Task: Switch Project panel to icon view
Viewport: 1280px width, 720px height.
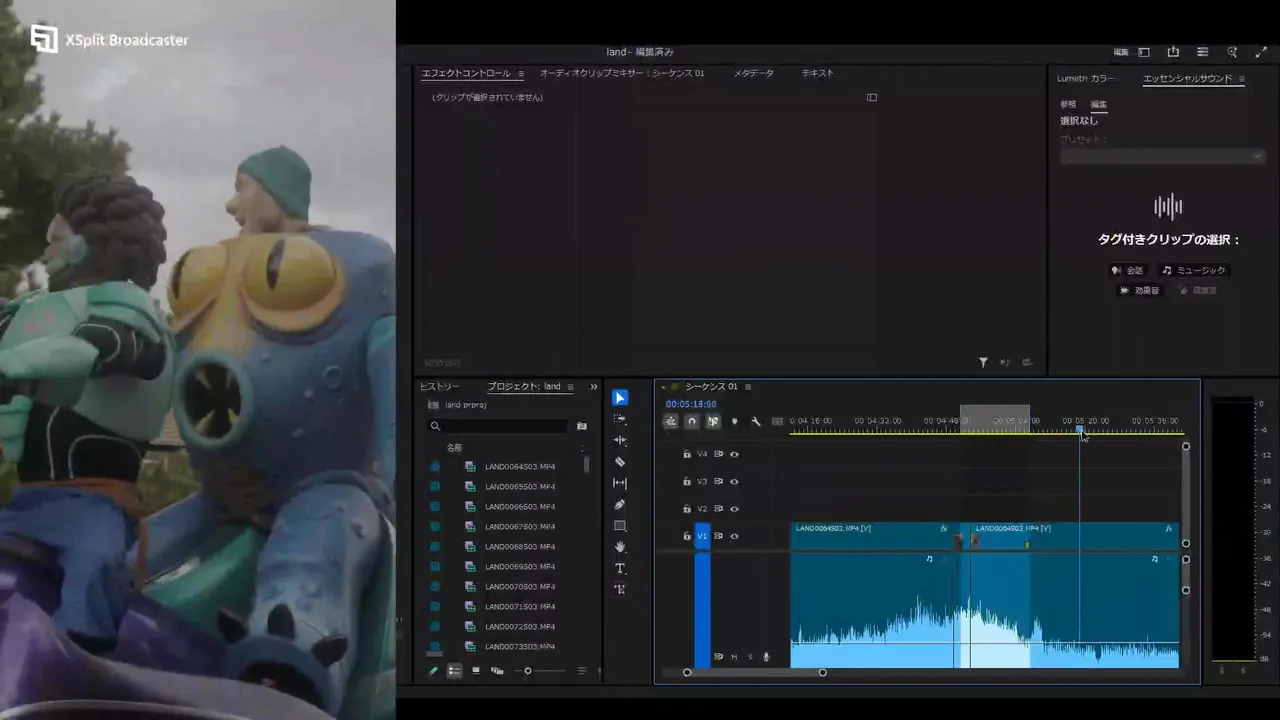Action: pos(476,671)
